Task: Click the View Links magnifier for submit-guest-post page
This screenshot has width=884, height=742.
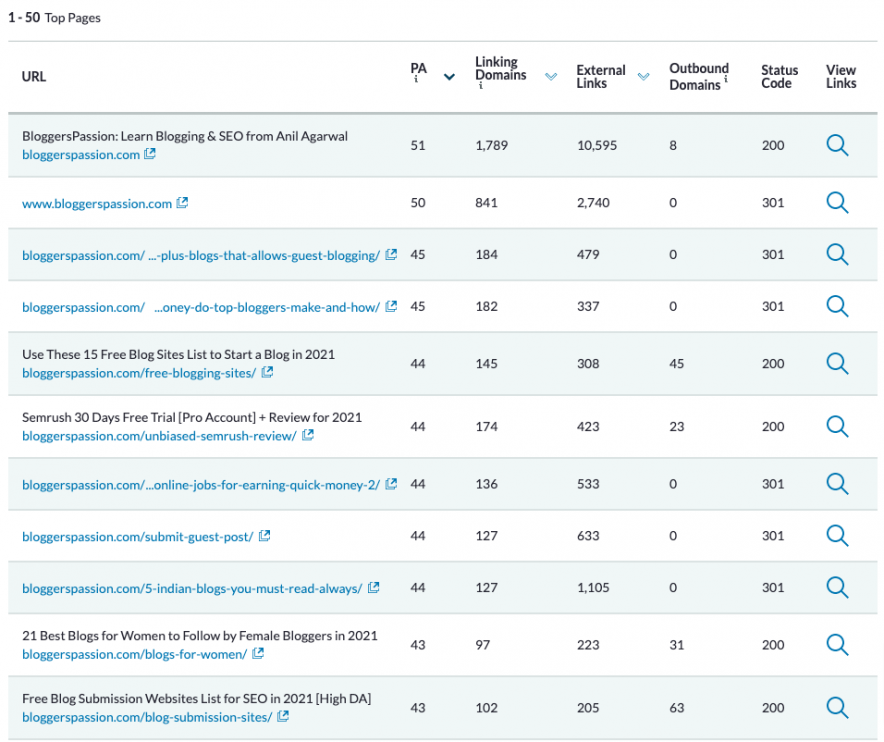Action: (837, 537)
